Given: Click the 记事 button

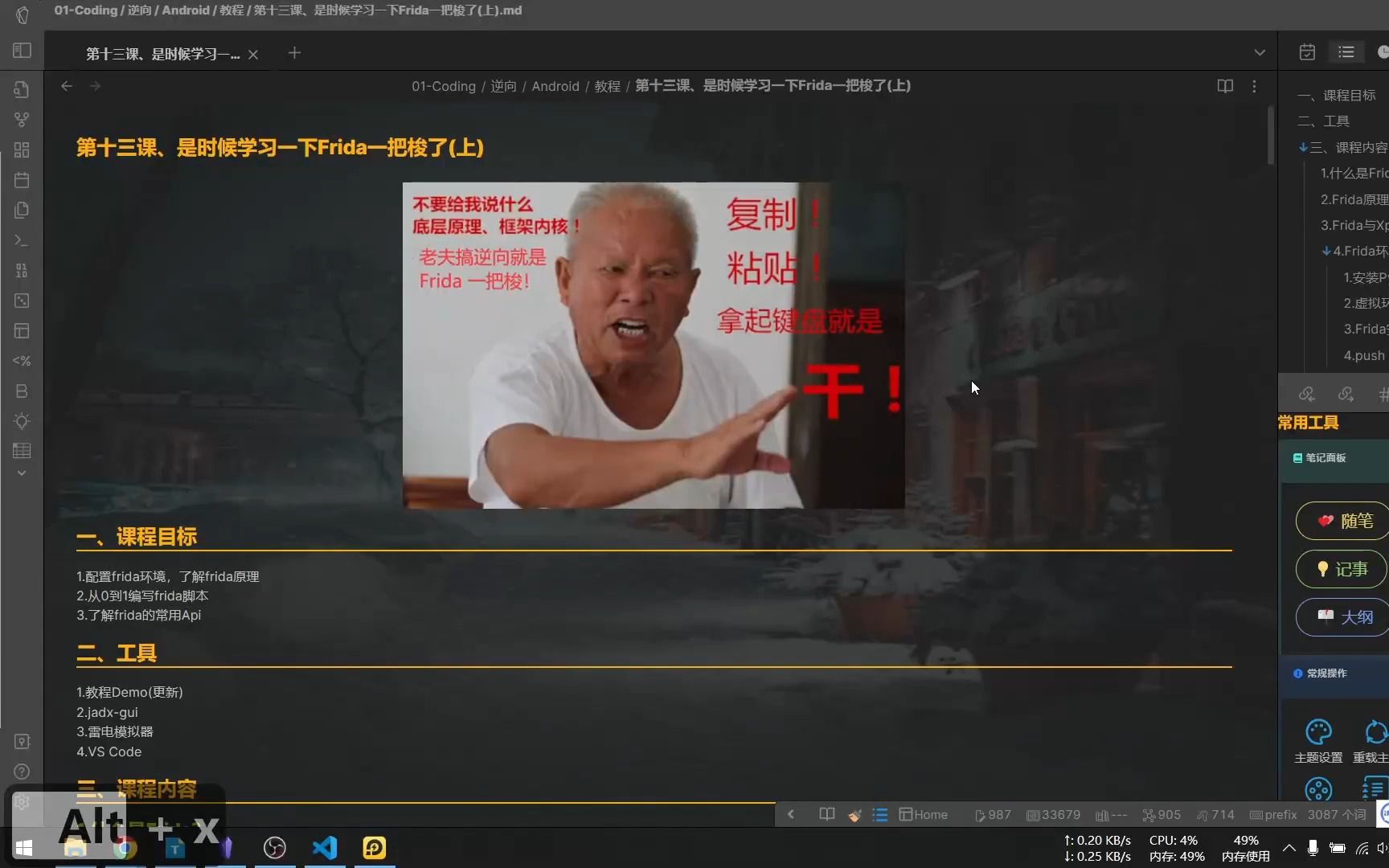Looking at the screenshot, I should (1343, 569).
